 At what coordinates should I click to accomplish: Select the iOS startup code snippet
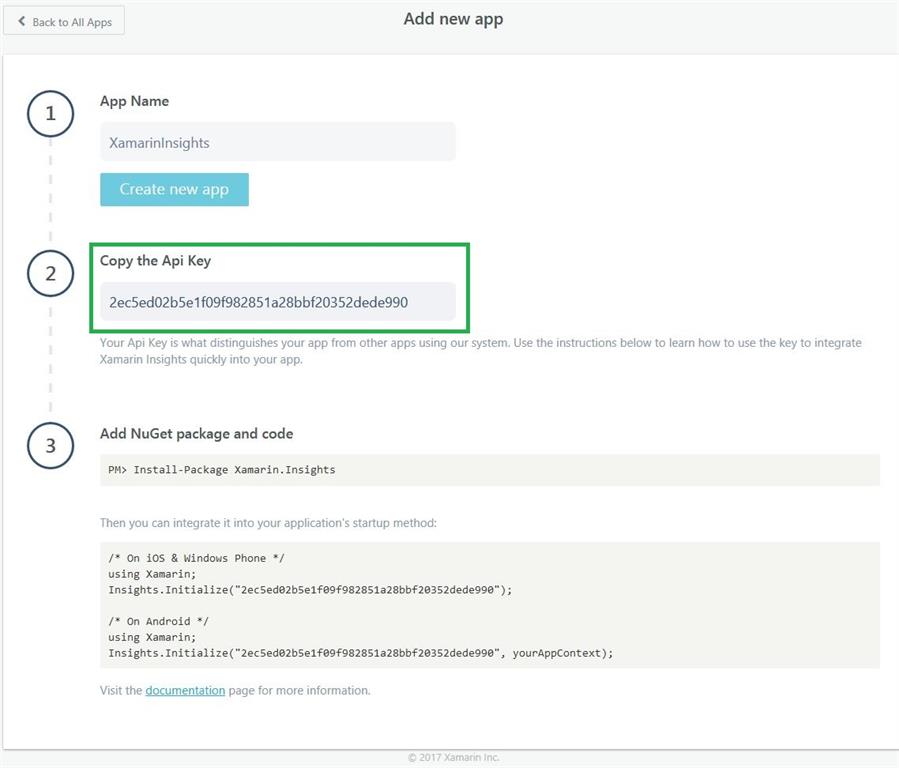coord(300,573)
